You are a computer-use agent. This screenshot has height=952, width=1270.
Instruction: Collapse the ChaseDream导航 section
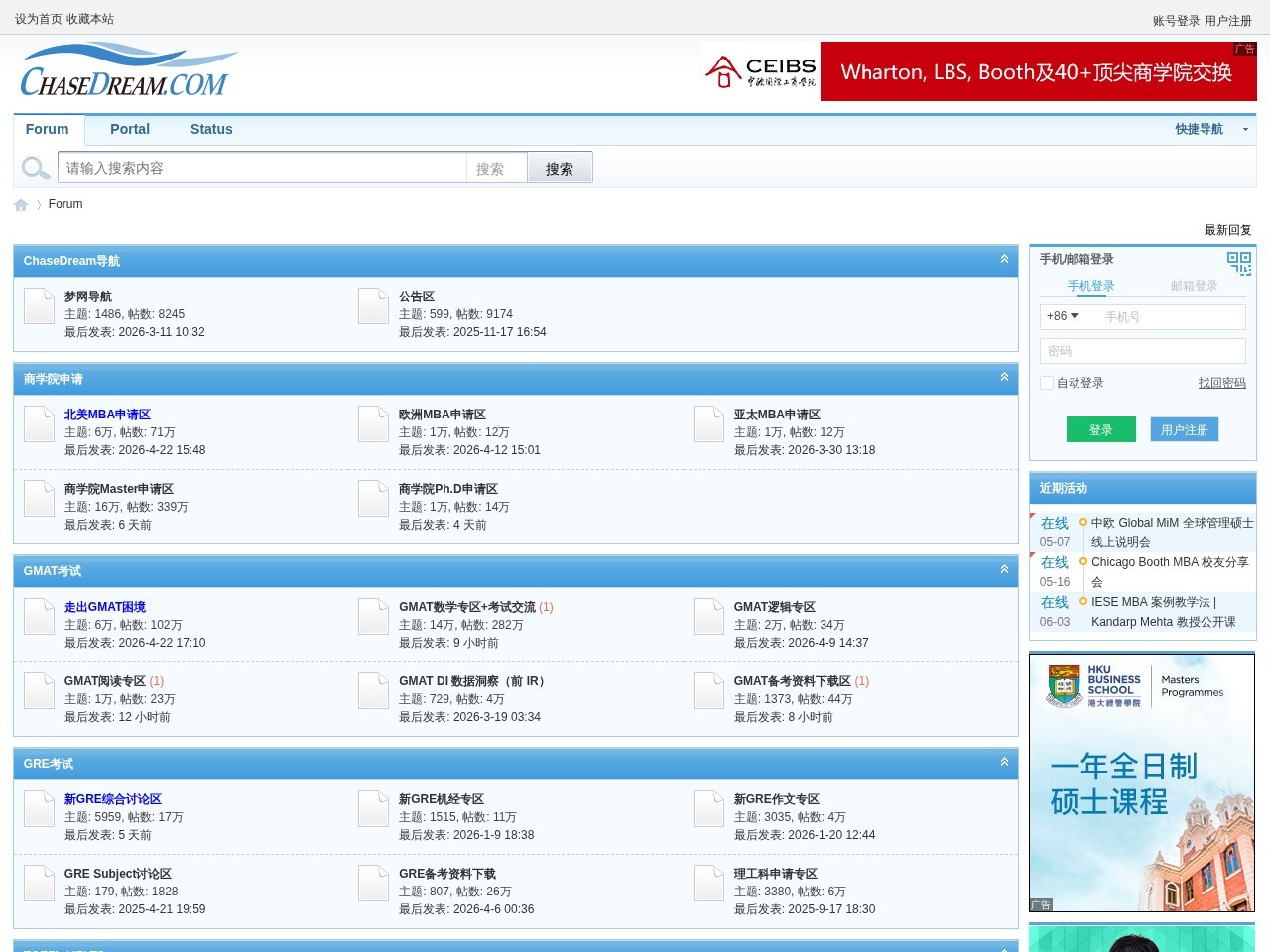1004,259
